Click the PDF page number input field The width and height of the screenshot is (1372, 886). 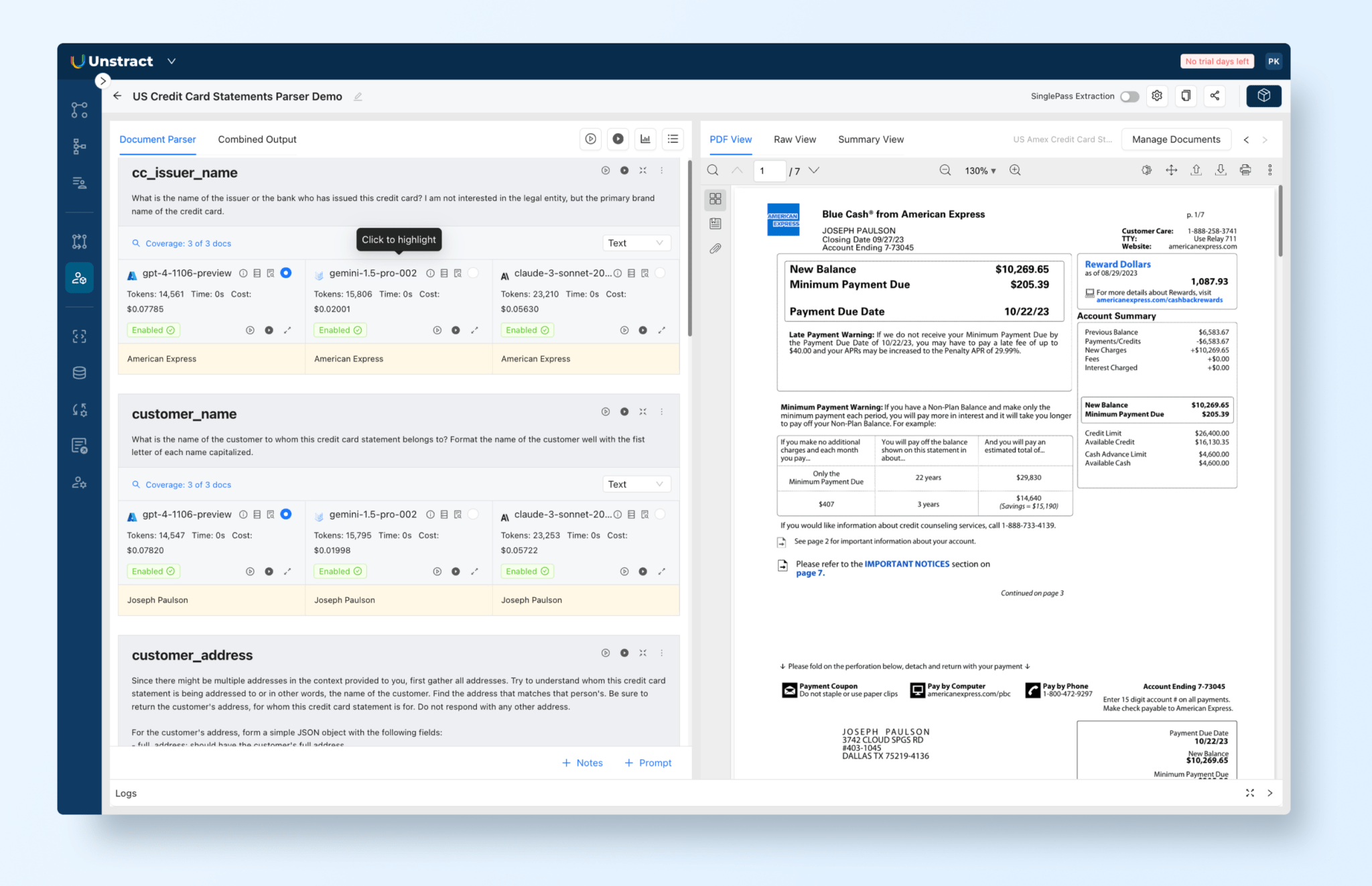point(768,171)
